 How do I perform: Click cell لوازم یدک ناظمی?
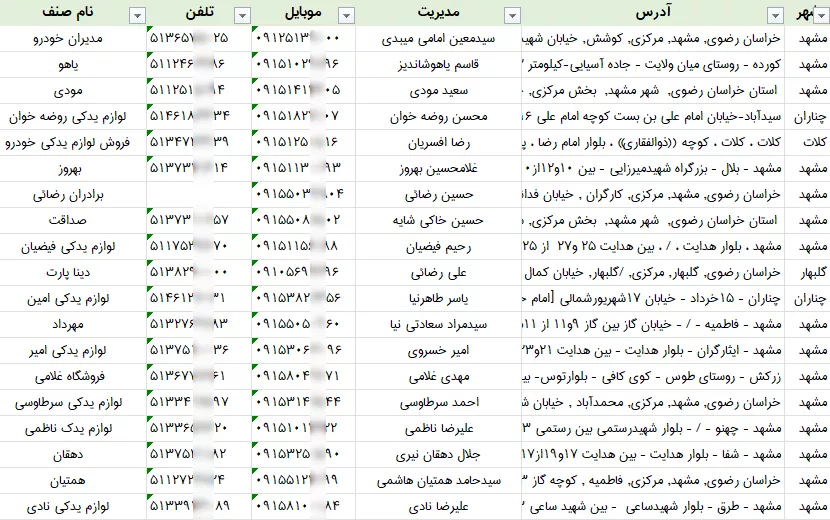pos(73,428)
